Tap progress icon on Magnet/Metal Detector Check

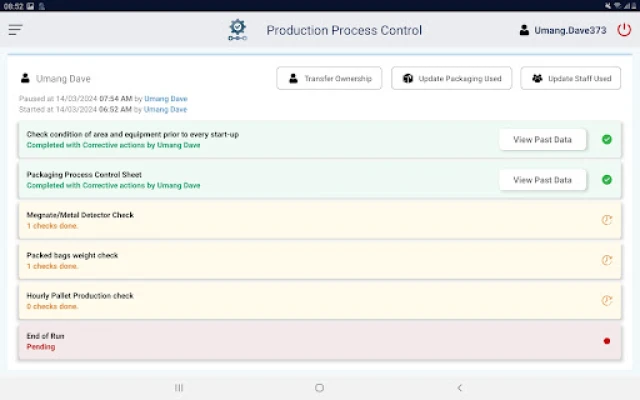(x=606, y=220)
